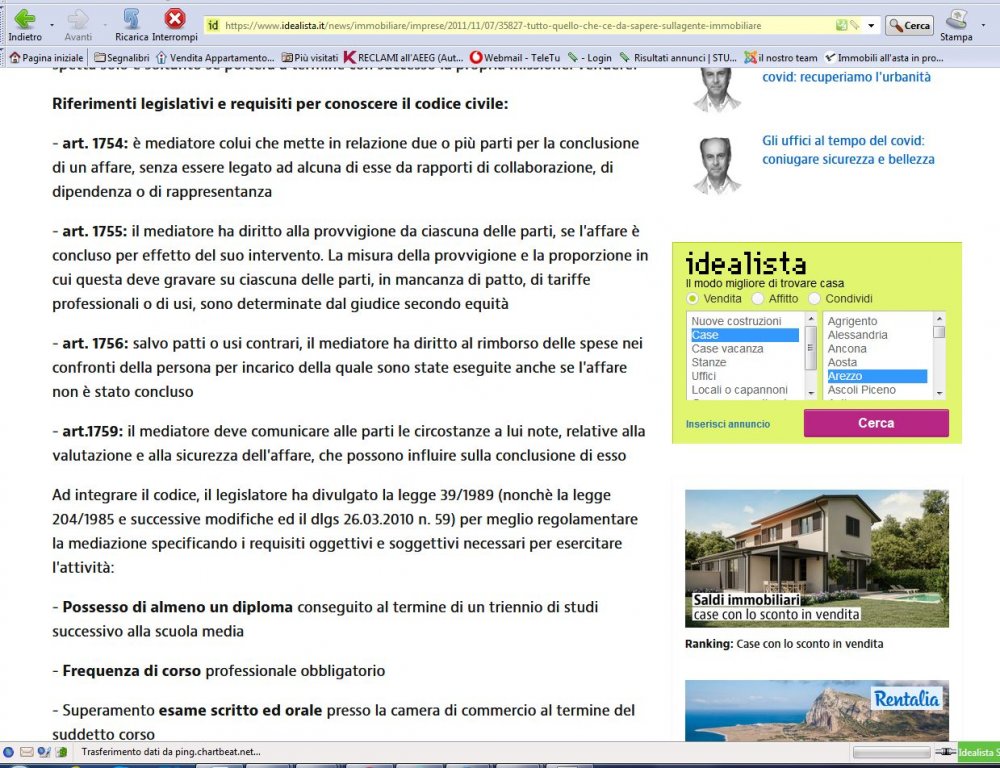Click the Cerca search button in toolbar
The height and width of the screenshot is (768, 1000).
pyautogui.click(x=910, y=26)
